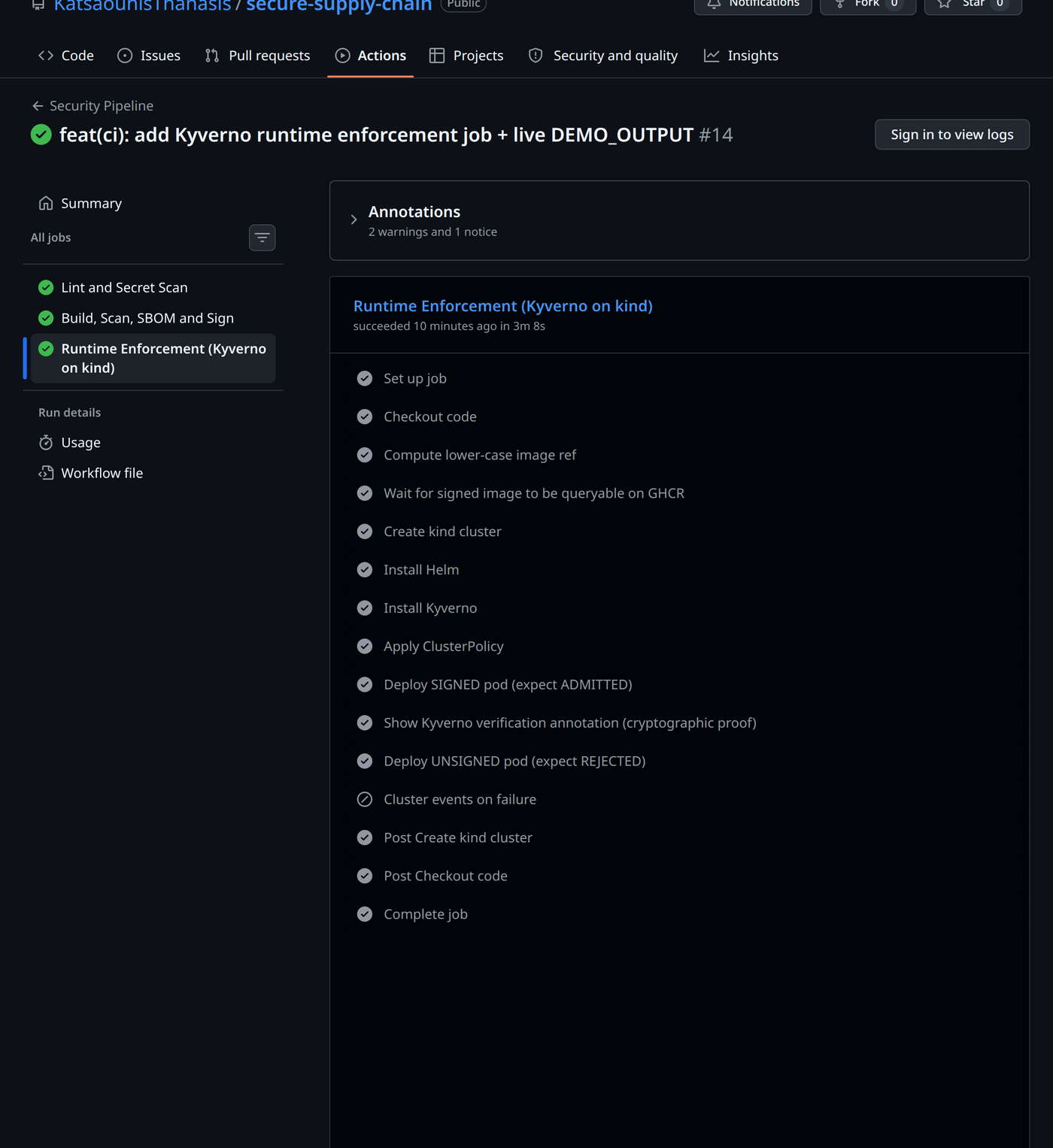This screenshot has width=1053, height=1148.
Task: Click green check icon for Build, Scan, SBOM
Action: point(46,318)
